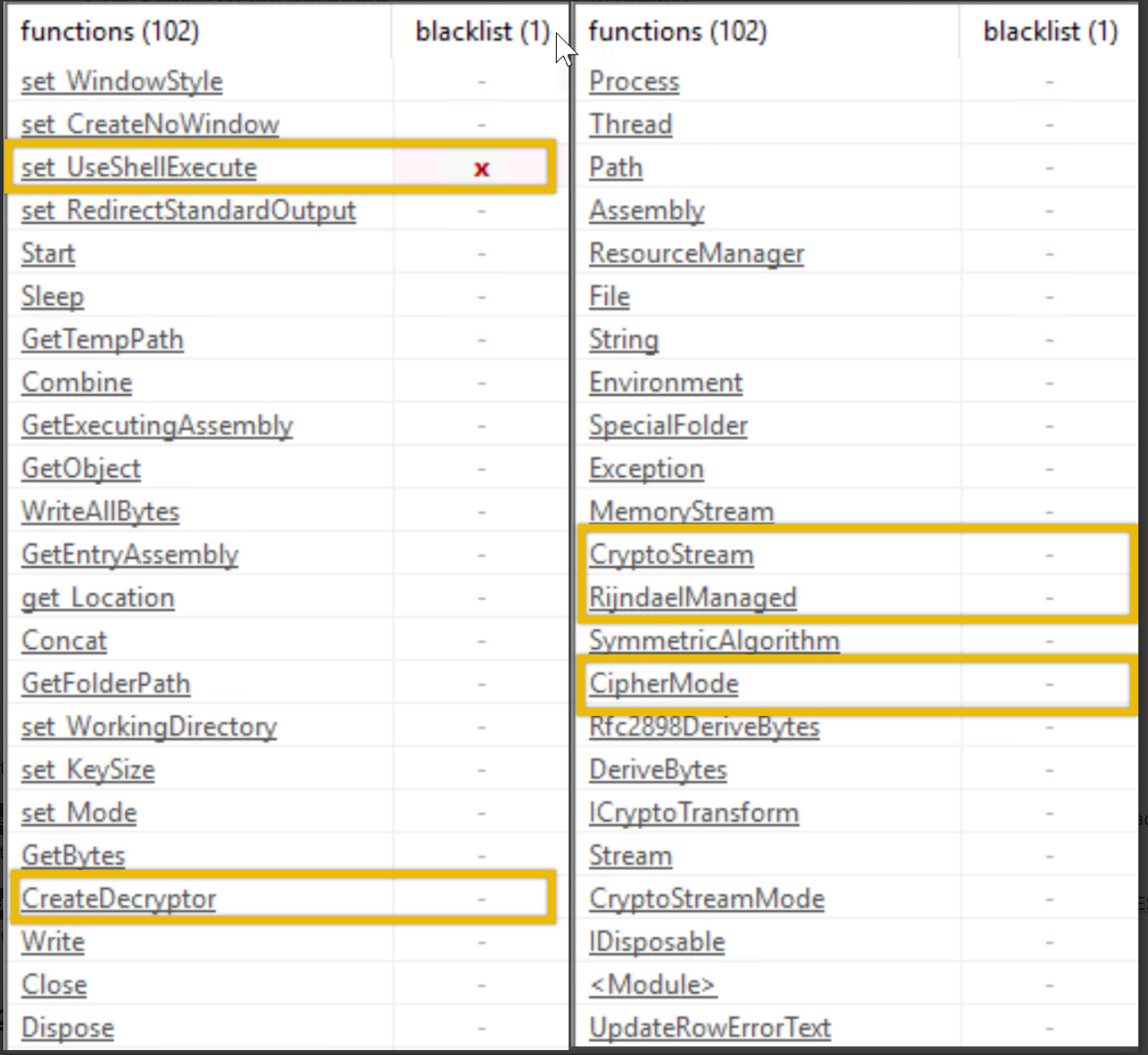Select the RijndaelManaged link
Viewport: 1148px width, 1055px height.
[x=692, y=598]
